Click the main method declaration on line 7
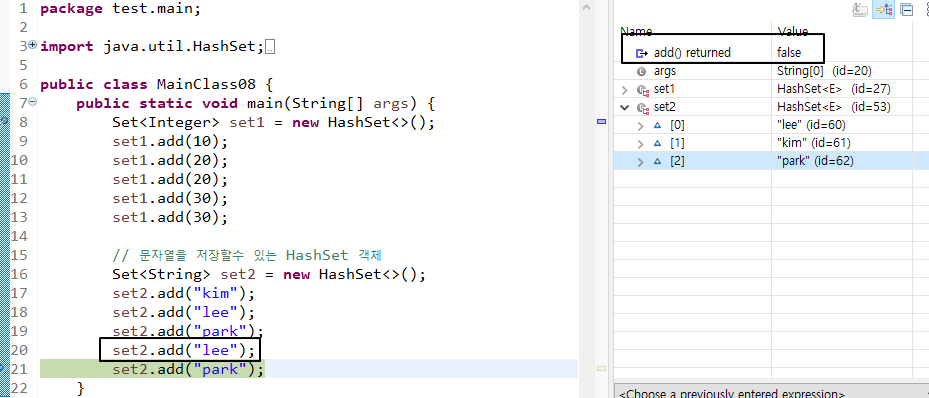This screenshot has height=398, width=929. pos(256,104)
